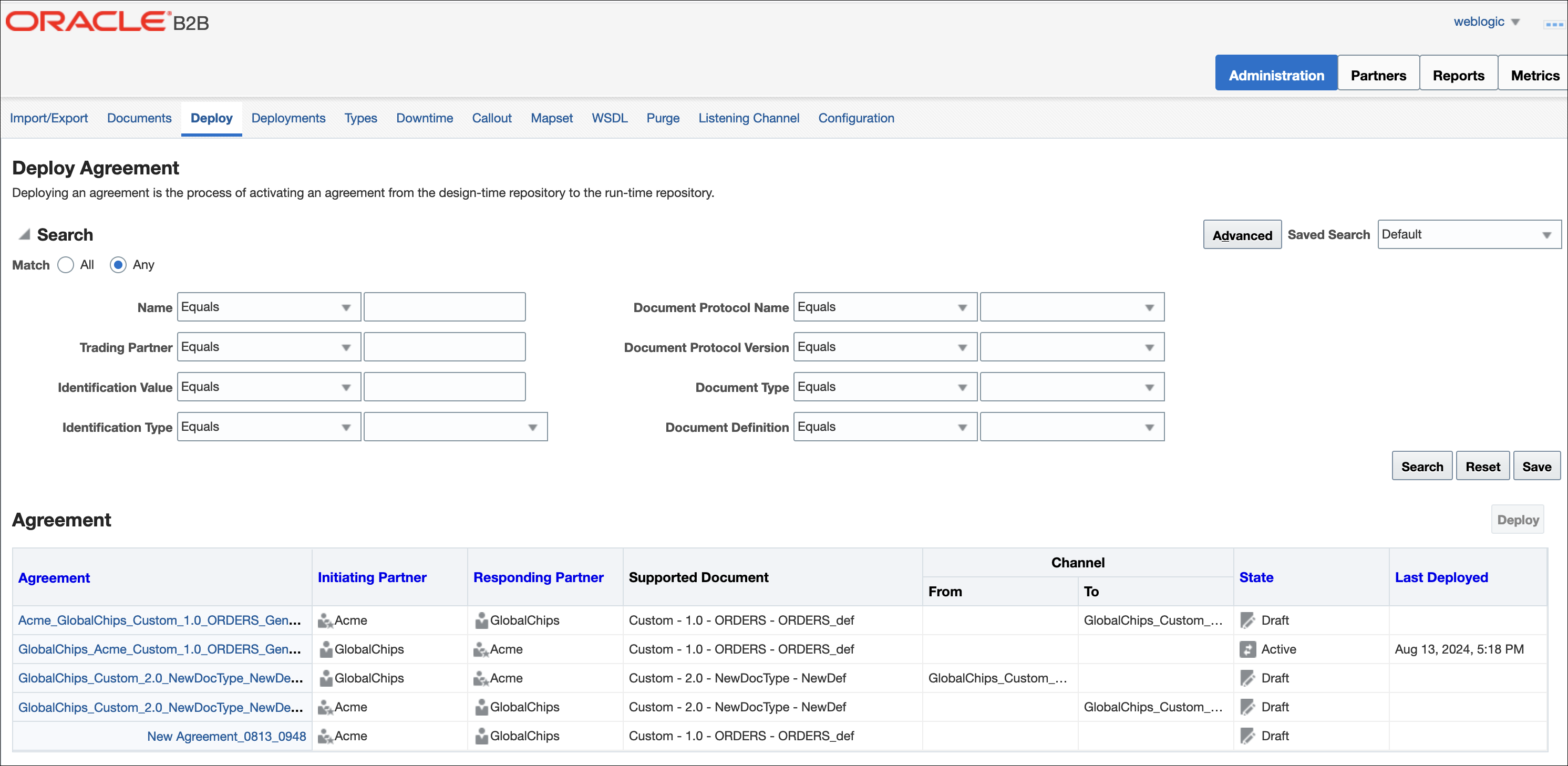Open Identification Type value dropdown
Screen dimensions: 1568x766
[455, 427]
